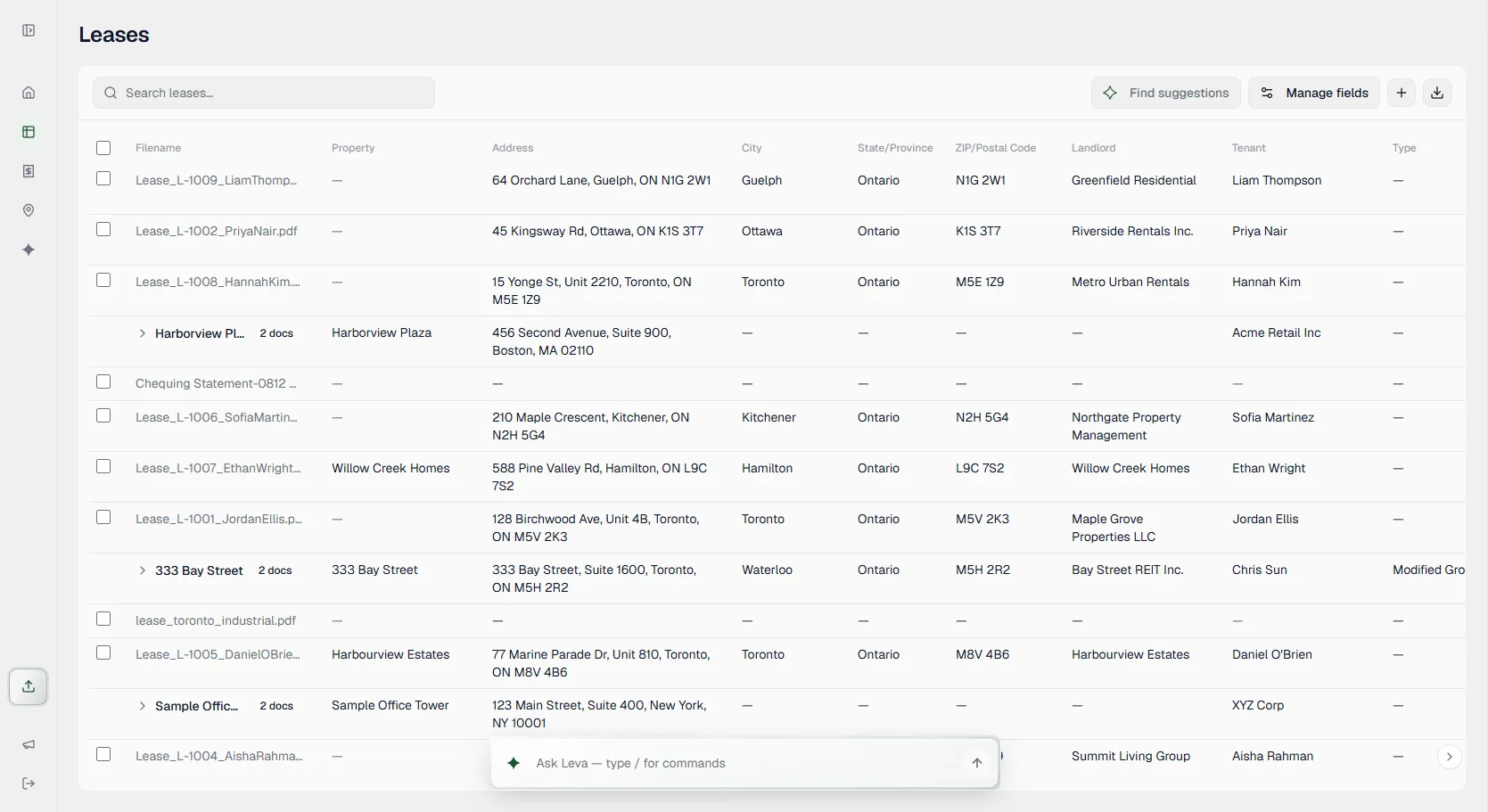Open the Home sidebar icon

point(29,93)
